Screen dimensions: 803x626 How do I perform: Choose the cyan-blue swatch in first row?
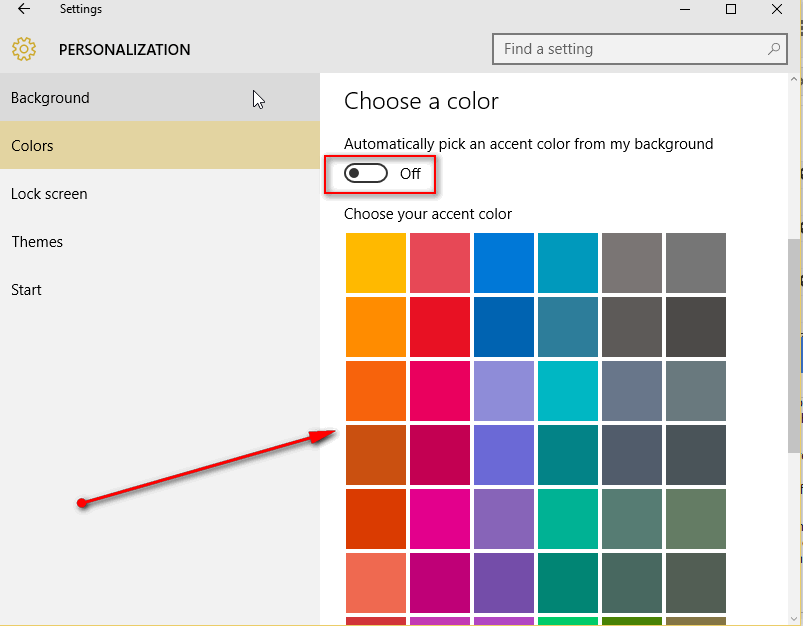coord(568,263)
